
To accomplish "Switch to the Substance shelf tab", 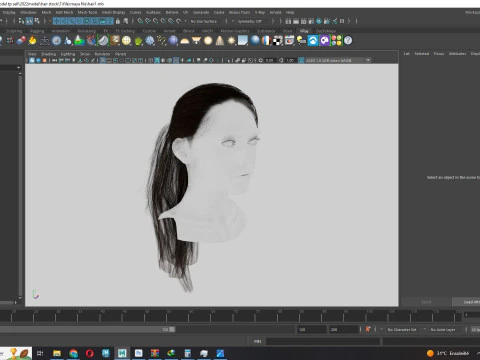I will 266,31.
